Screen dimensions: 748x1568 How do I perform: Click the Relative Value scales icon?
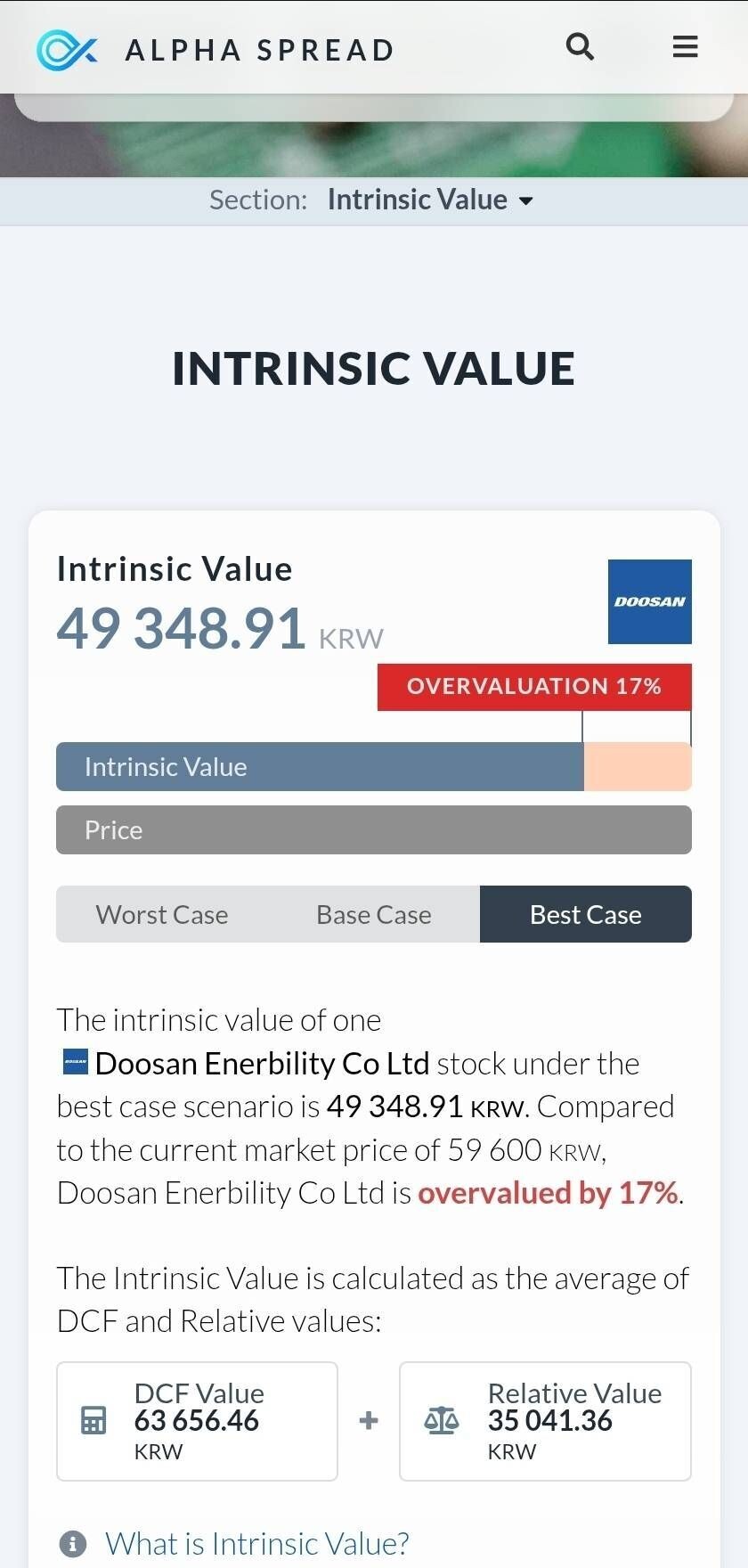point(442,1420)
